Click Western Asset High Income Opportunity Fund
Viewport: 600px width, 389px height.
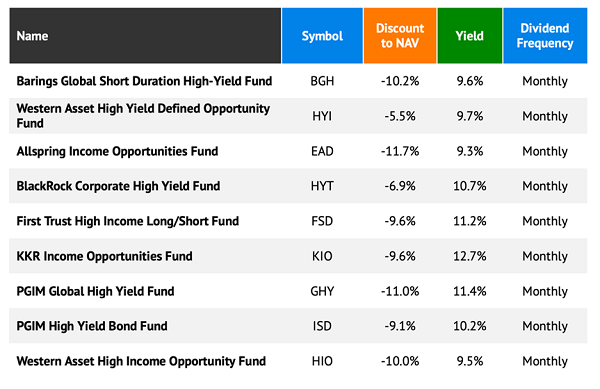[141, 361]
